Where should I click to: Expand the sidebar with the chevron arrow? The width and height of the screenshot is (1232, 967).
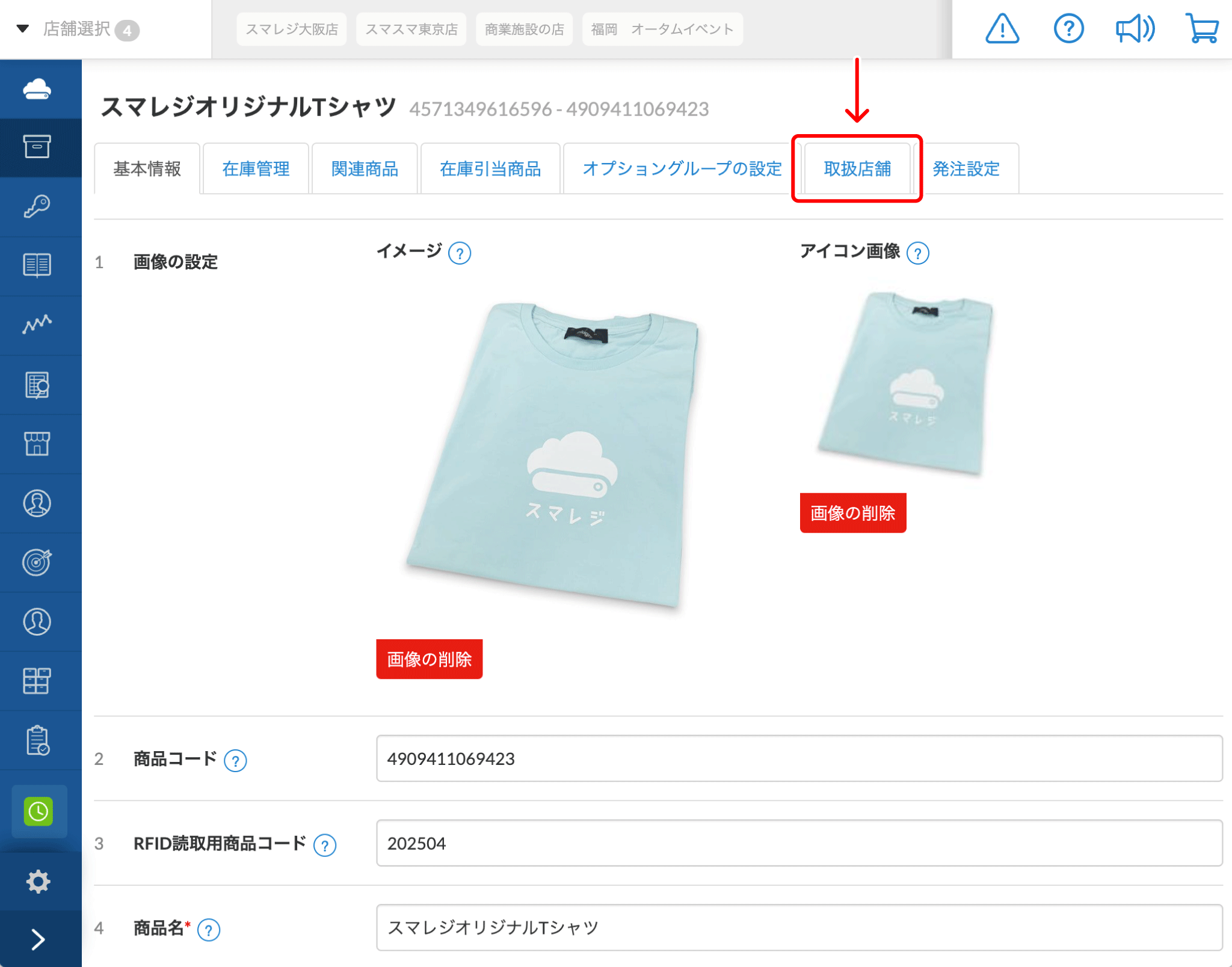[x=38, y=939]
